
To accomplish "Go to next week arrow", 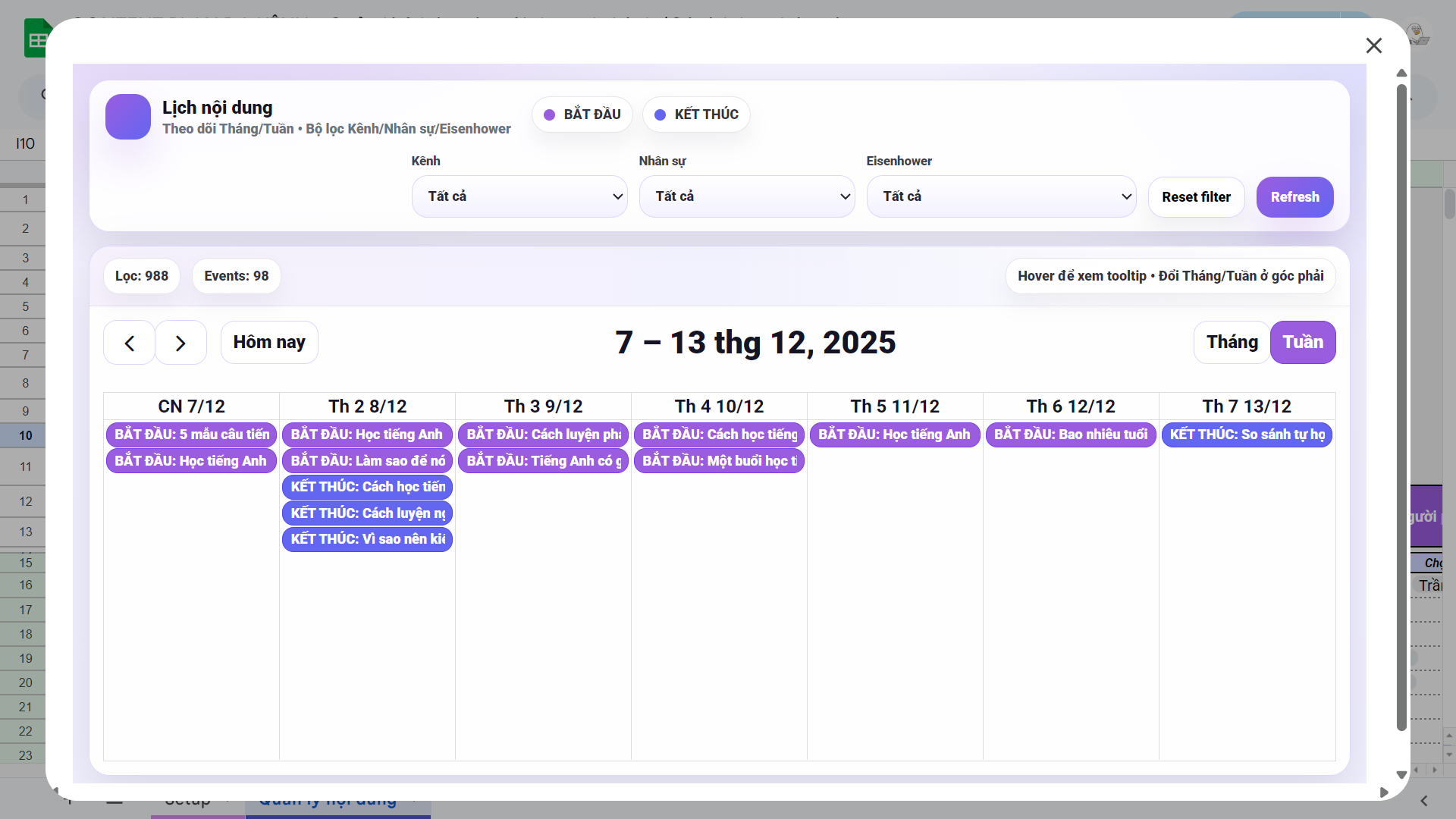I will [180, 343].
